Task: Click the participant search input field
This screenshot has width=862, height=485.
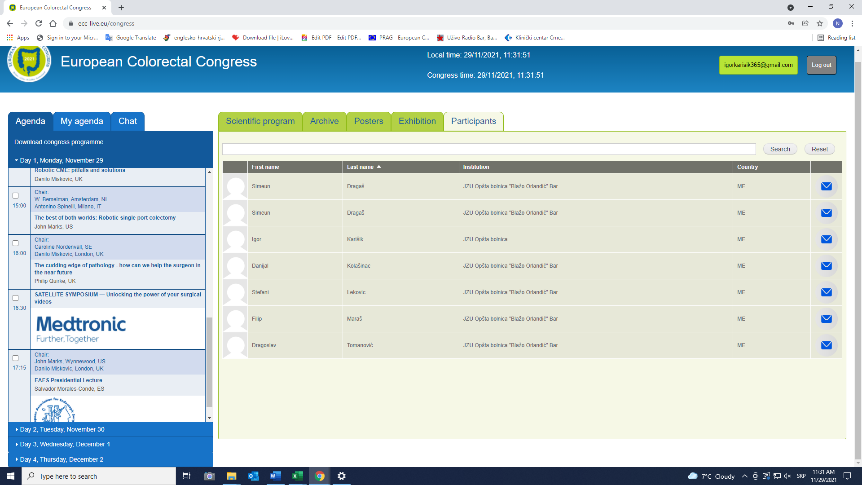Action: [490, 148]
